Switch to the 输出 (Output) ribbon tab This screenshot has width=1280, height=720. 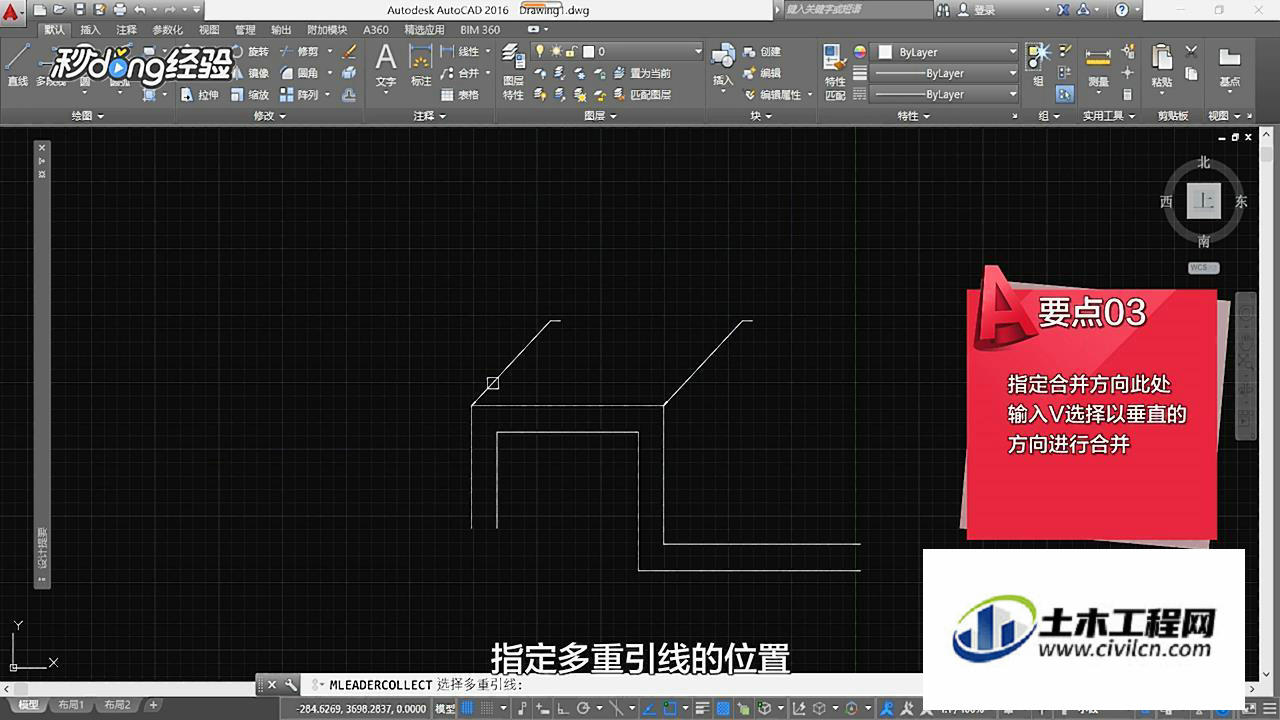[x=281, y=30]
